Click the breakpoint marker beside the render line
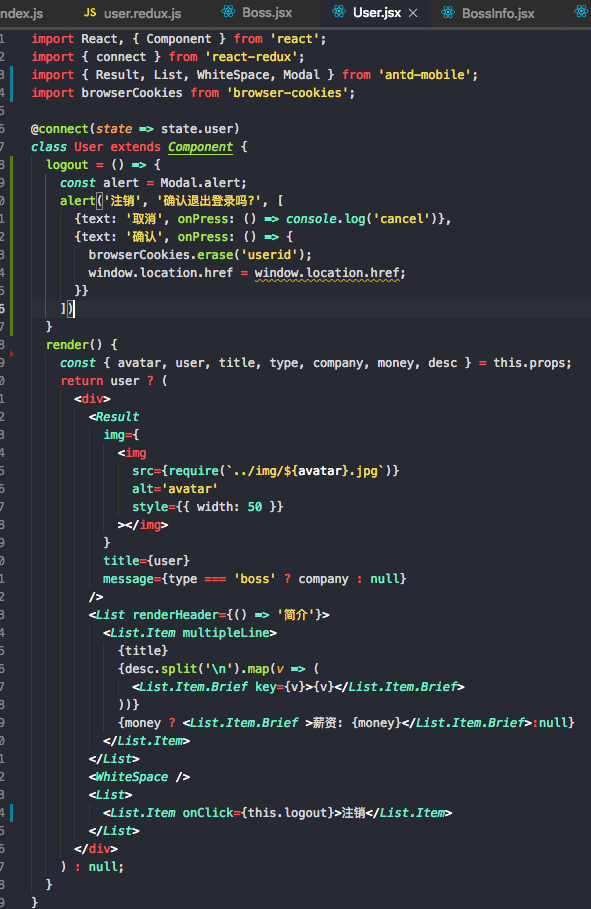 11,354
